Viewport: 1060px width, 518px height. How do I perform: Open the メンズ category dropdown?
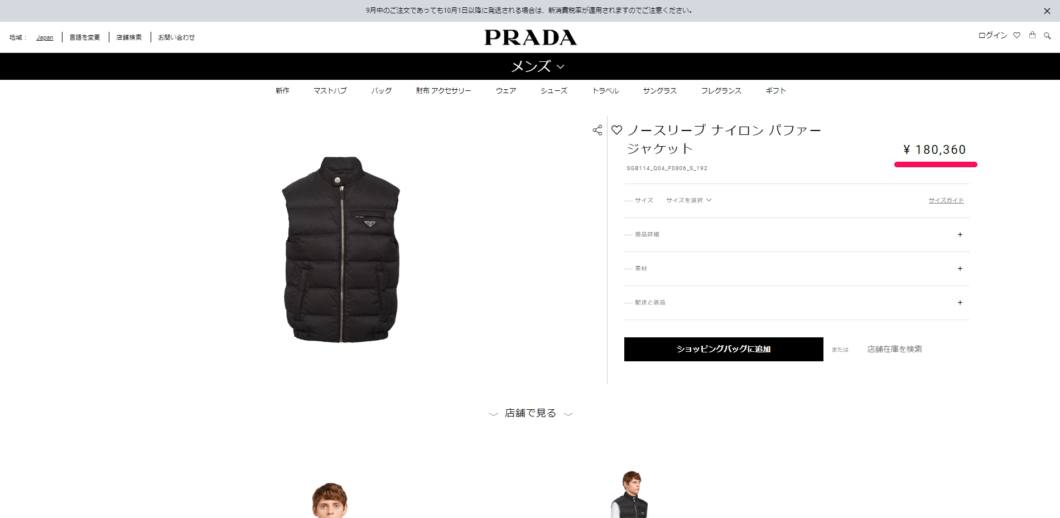pos(537,66)
